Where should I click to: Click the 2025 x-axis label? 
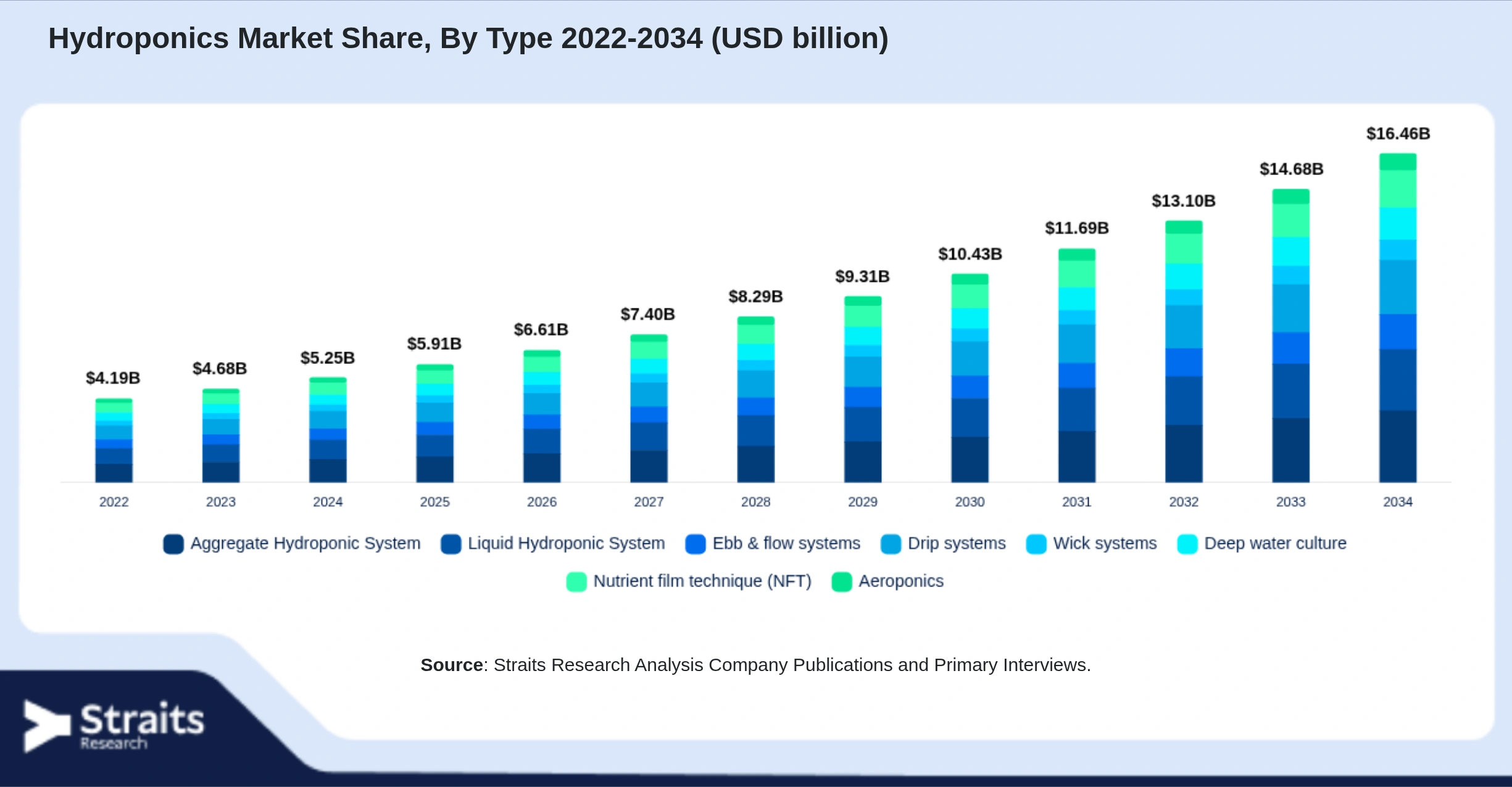[435, 502]
